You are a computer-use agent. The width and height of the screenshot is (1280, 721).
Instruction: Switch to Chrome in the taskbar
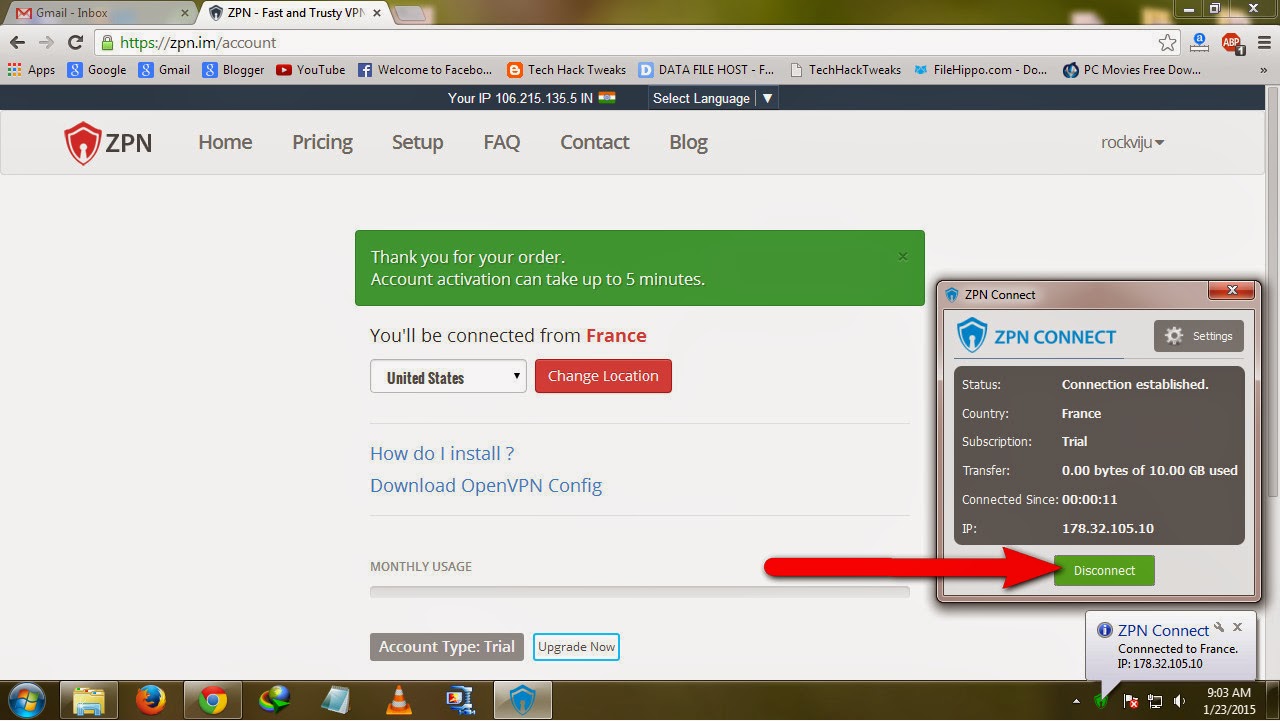click(213, 700)
